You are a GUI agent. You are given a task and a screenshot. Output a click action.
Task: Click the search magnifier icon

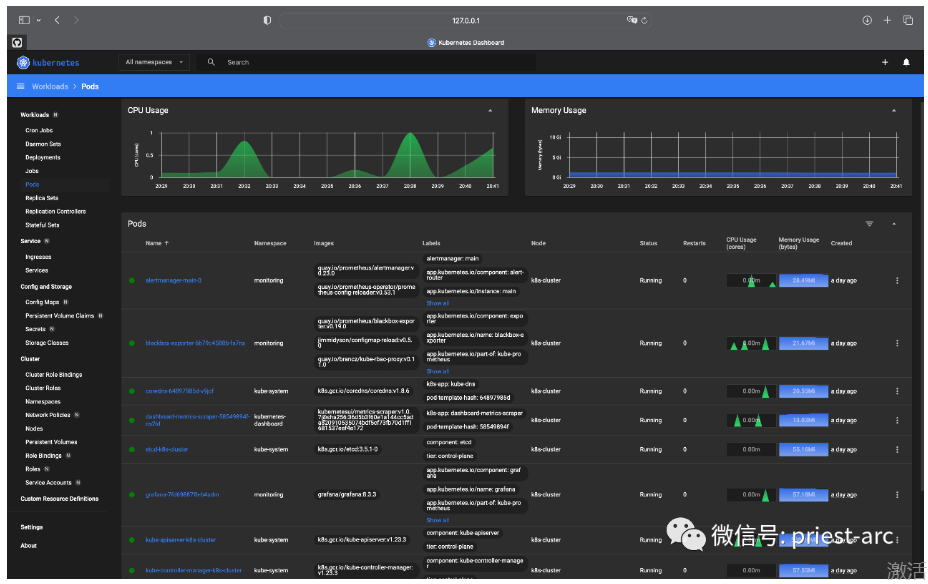(211, 62)
